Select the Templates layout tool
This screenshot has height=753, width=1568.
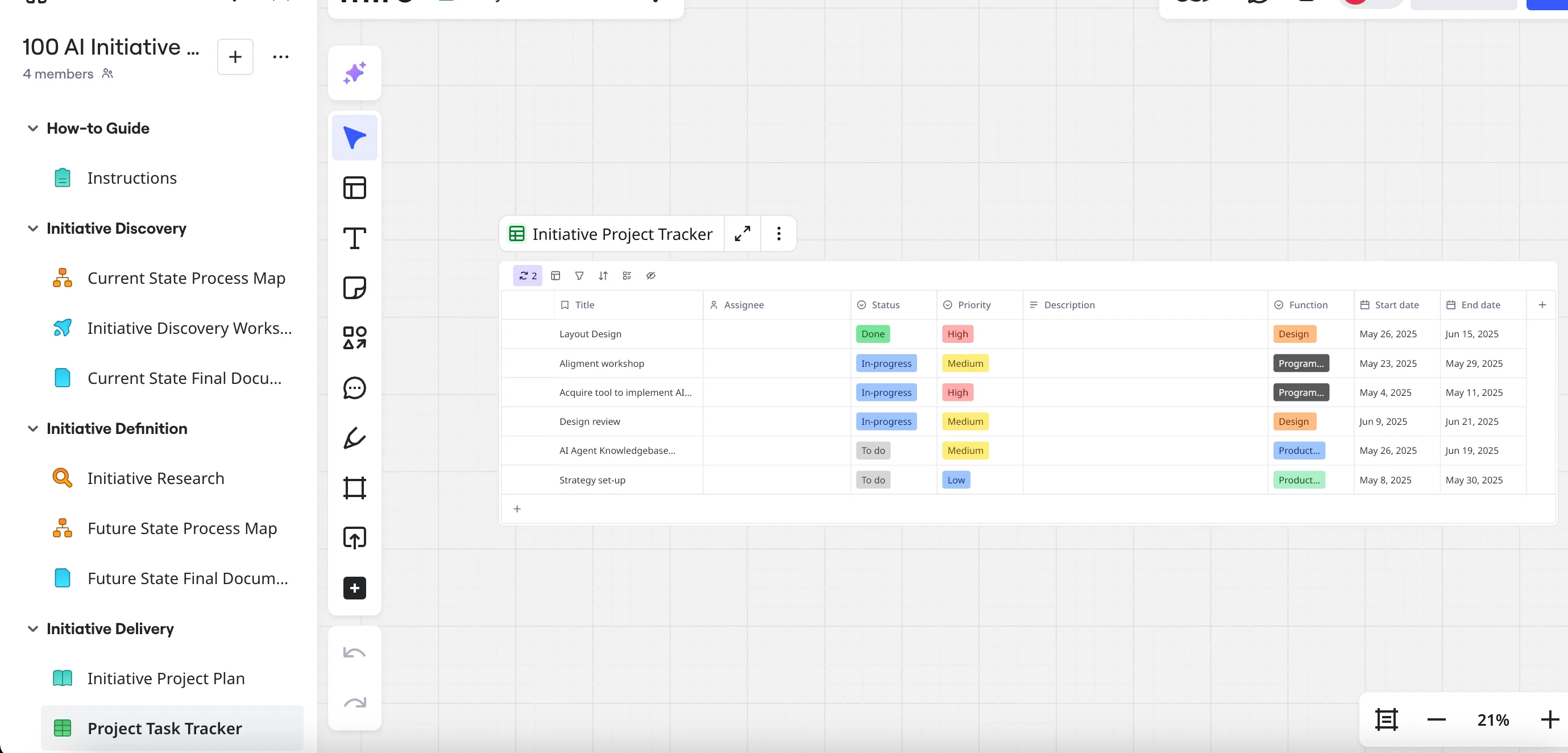tap(354, 188)
